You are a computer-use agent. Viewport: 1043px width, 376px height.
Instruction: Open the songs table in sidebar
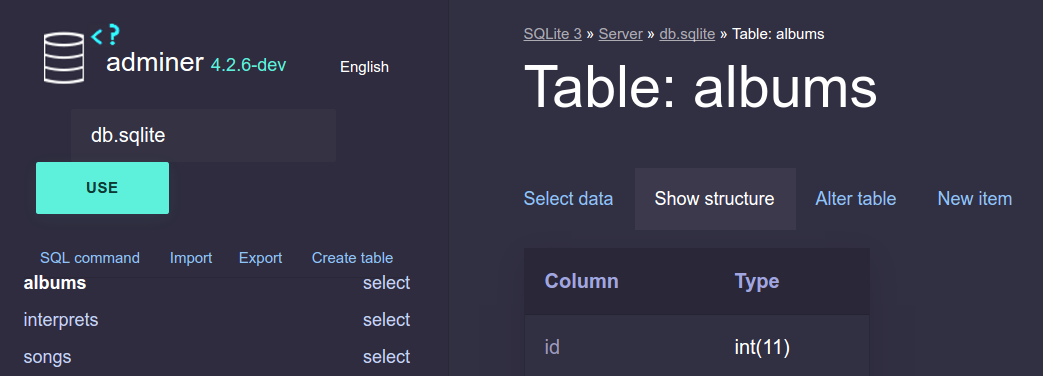pyautogui.click(x=47, y=357)
